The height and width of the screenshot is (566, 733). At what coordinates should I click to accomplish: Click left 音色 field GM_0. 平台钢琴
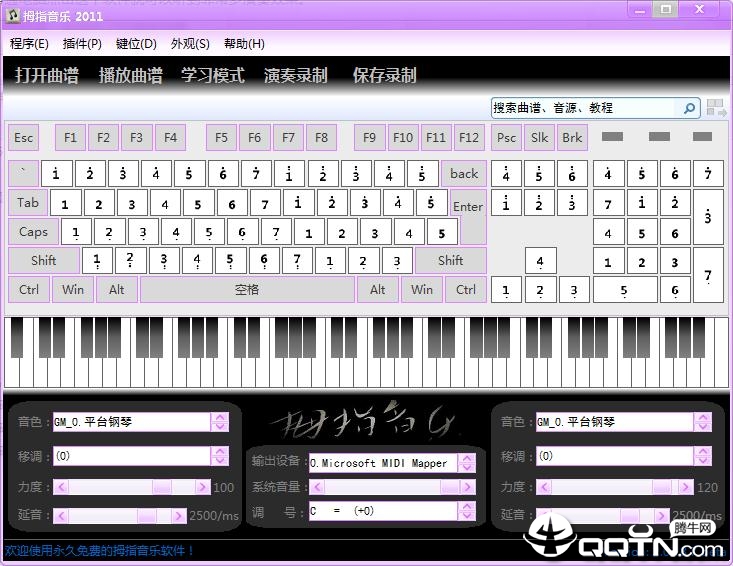(x=132, y=422)
